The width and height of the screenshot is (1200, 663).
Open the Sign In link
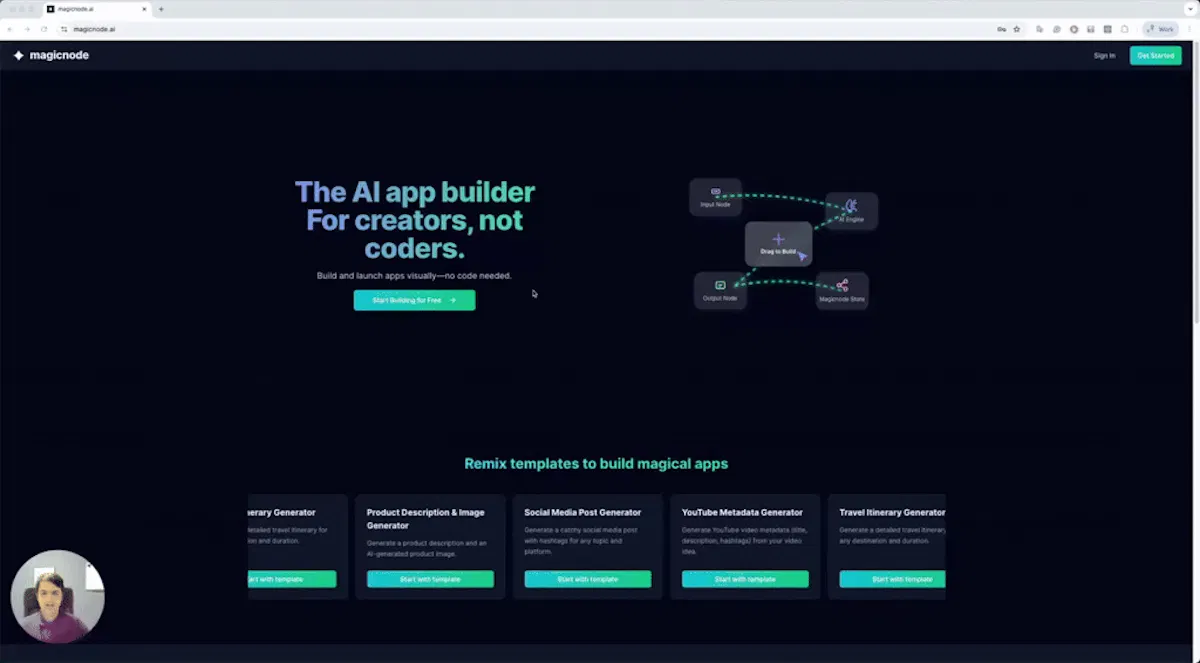pyautogui.click(x=1104, y=56)
